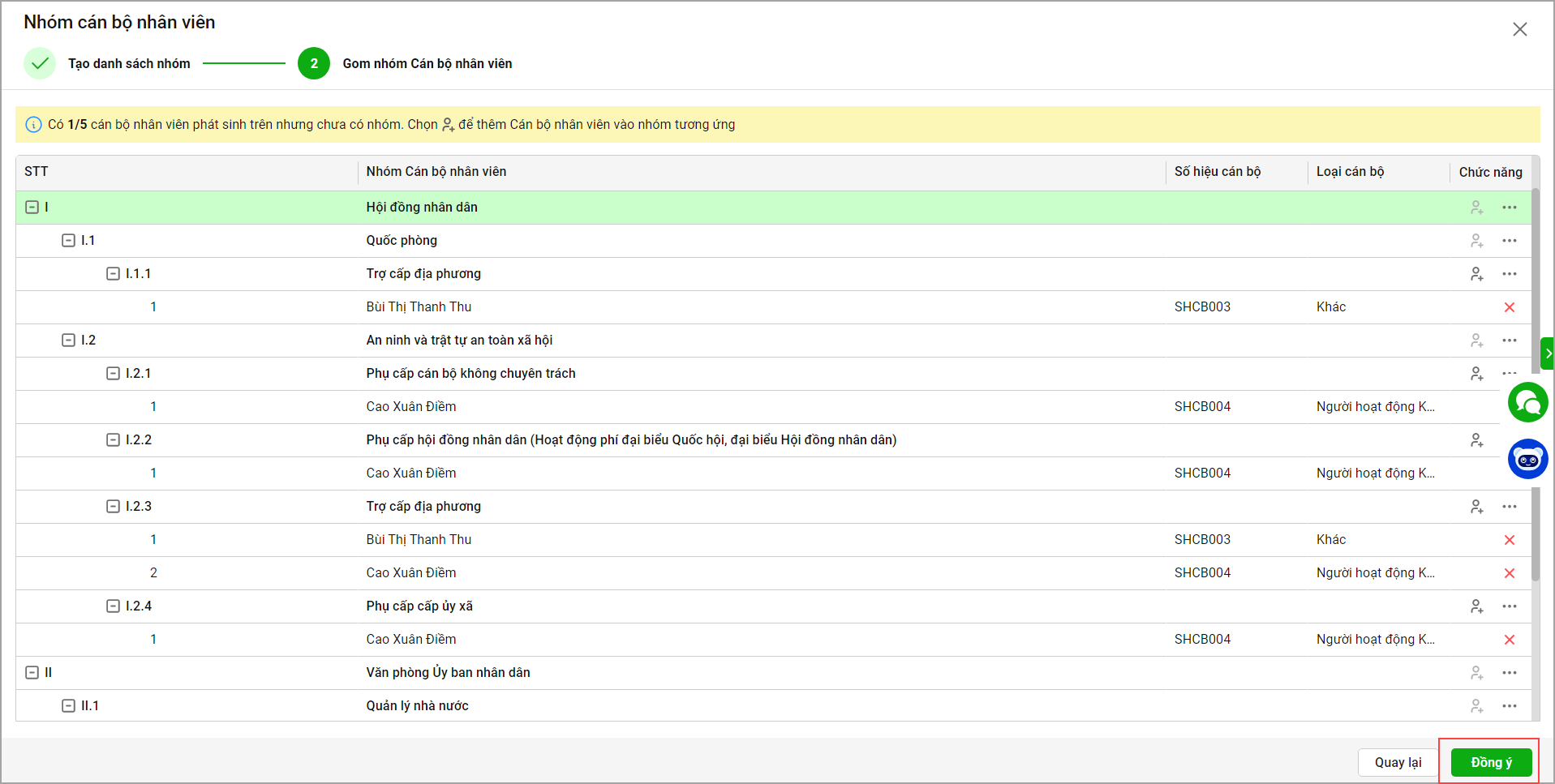Remove Bùi Thị Thanh Thu from group I.1.1
This screenshot has height=784, width=1555.
tap(1509, 307)
